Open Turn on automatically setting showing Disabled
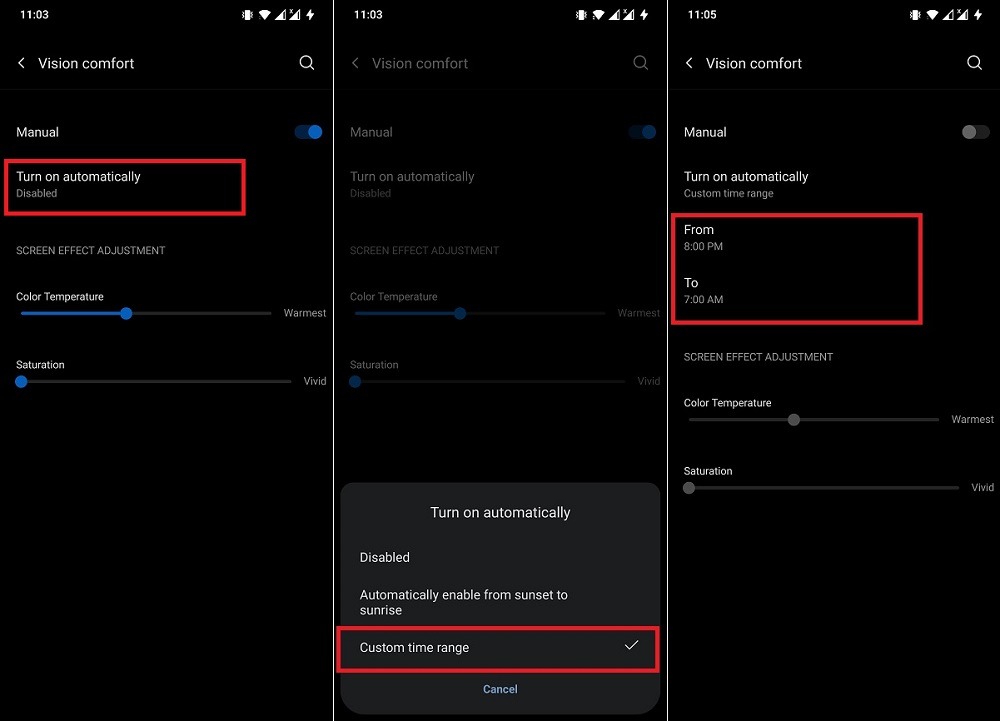This screenshot has width=1000, height=721. coord(125,185)
